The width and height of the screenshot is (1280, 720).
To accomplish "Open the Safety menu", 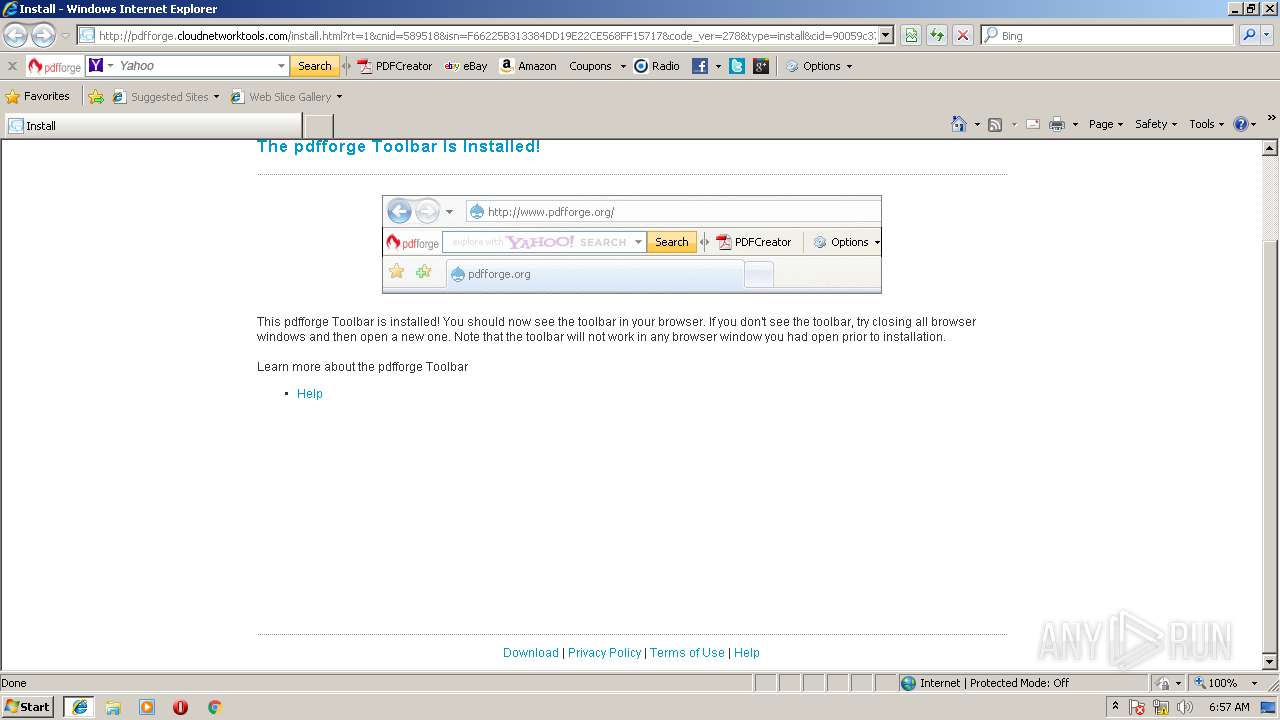I will 1156,124.
